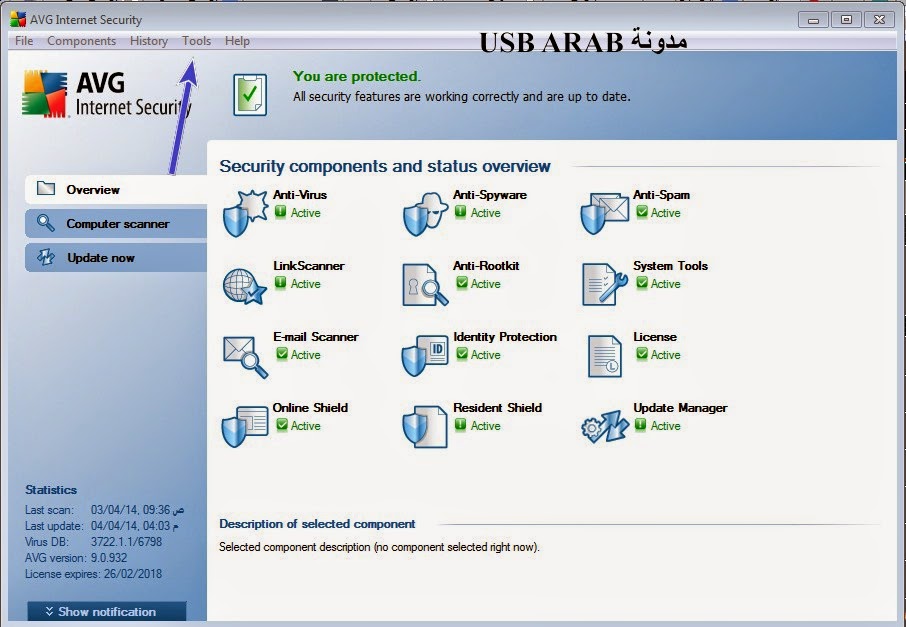Image resolution: width=906 pixels, height=627 pixels.
Task: Click the Update Manager green status indicator
Action: pos(640,425)
